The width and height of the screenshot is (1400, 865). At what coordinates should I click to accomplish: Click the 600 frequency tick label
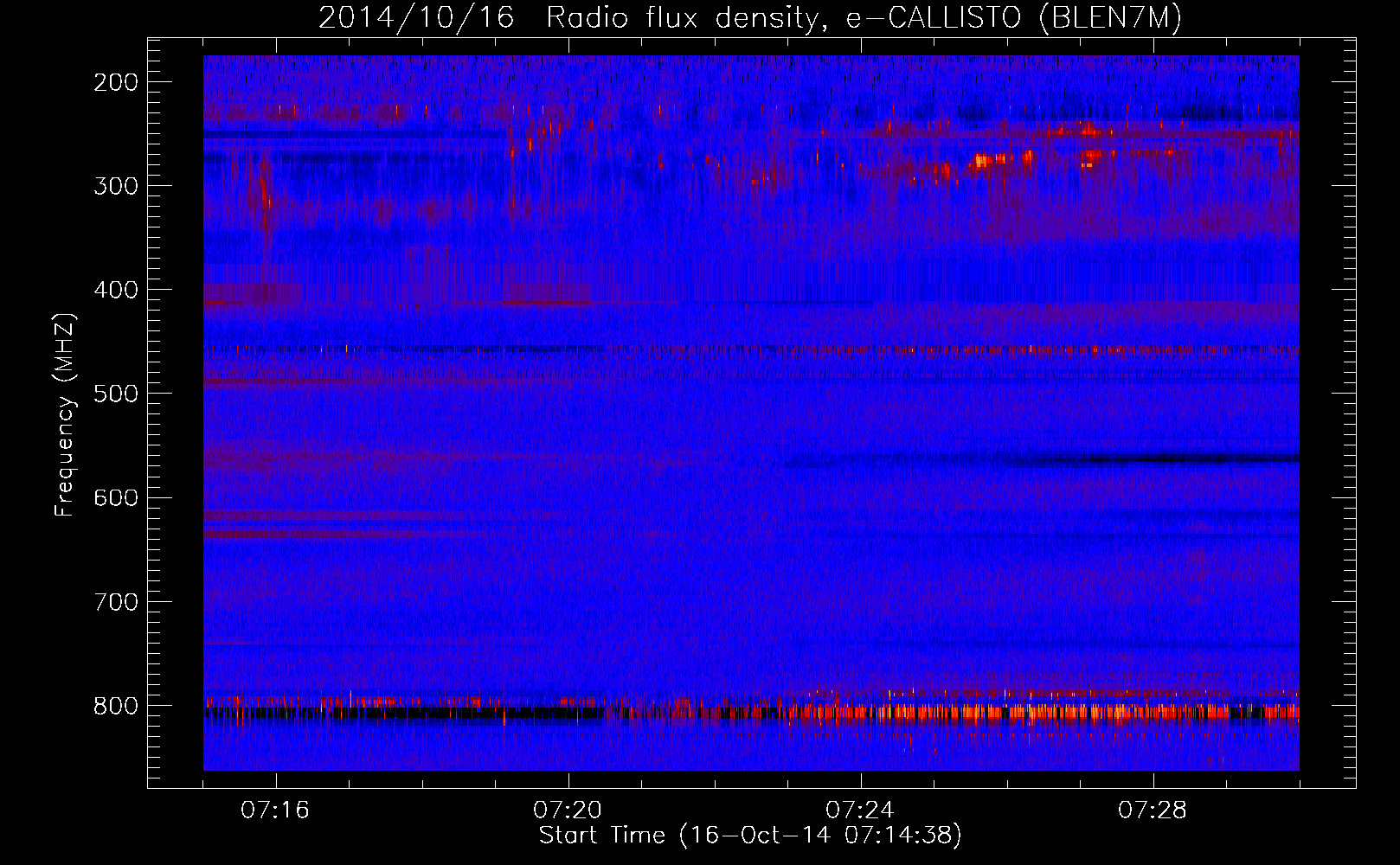(x=116, y=497)
